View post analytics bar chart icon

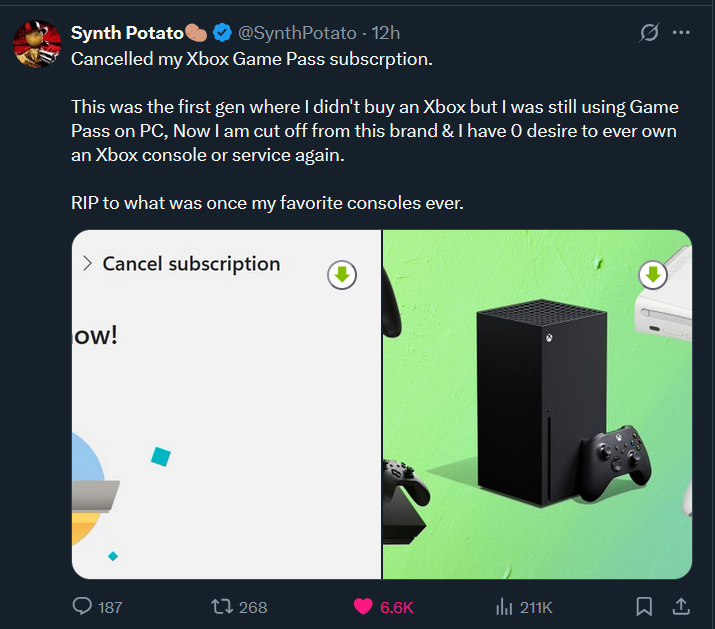[x=504, y=606]
